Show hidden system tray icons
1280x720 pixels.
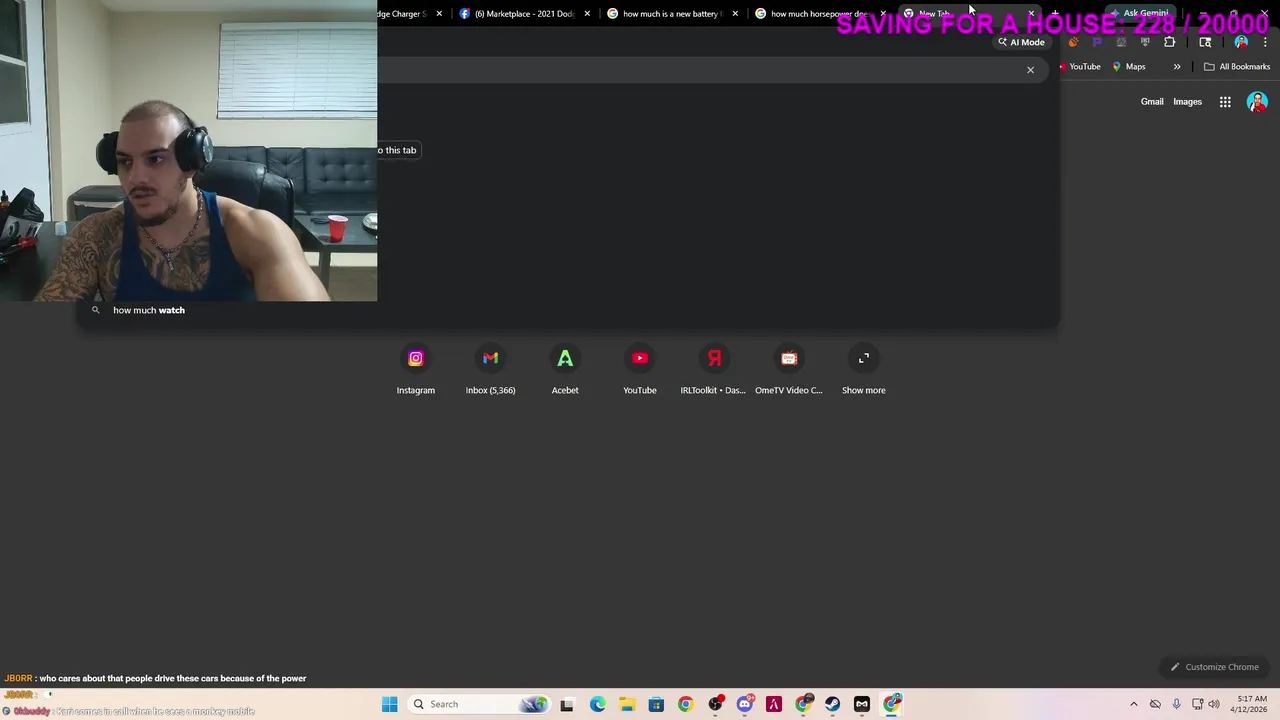coord(1133,704)
